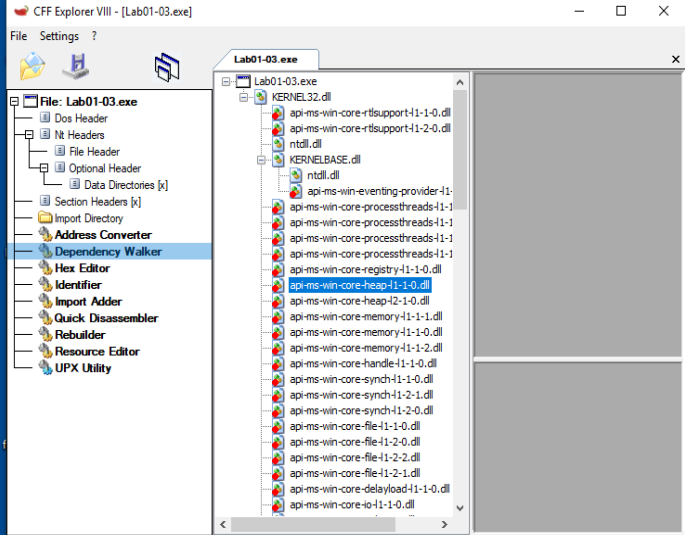Image resolution: width=685 pixels, height=535 pixels.
Task: Select api-ms-win-core-rtlsupport-l1-1-0.dll
Action: point(370,113)
